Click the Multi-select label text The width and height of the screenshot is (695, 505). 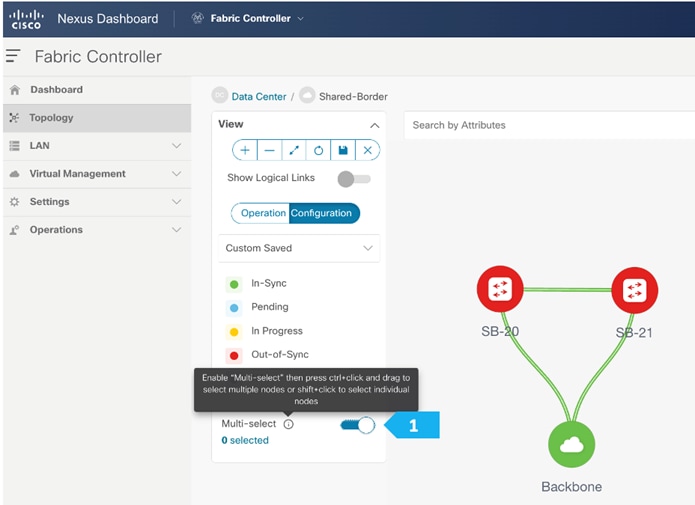249,424
